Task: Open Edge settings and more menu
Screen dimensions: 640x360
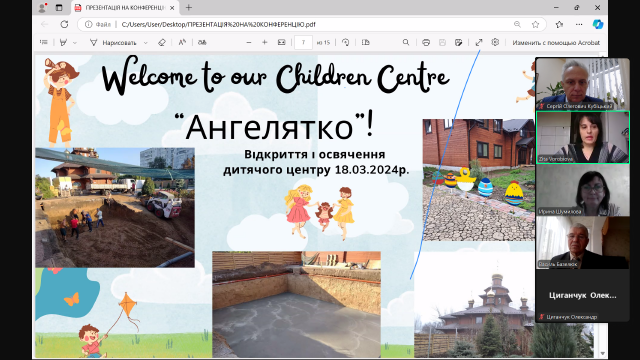Action: [579, 24]
